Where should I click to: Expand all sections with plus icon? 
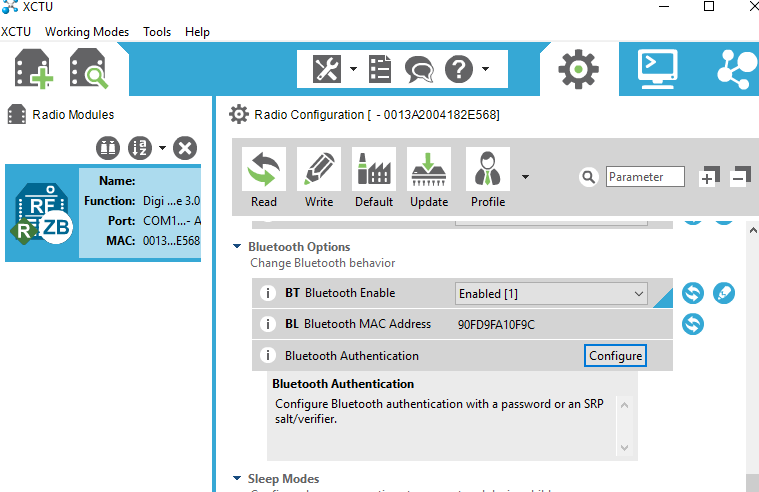pyautogui.click(x=709, y=176)
